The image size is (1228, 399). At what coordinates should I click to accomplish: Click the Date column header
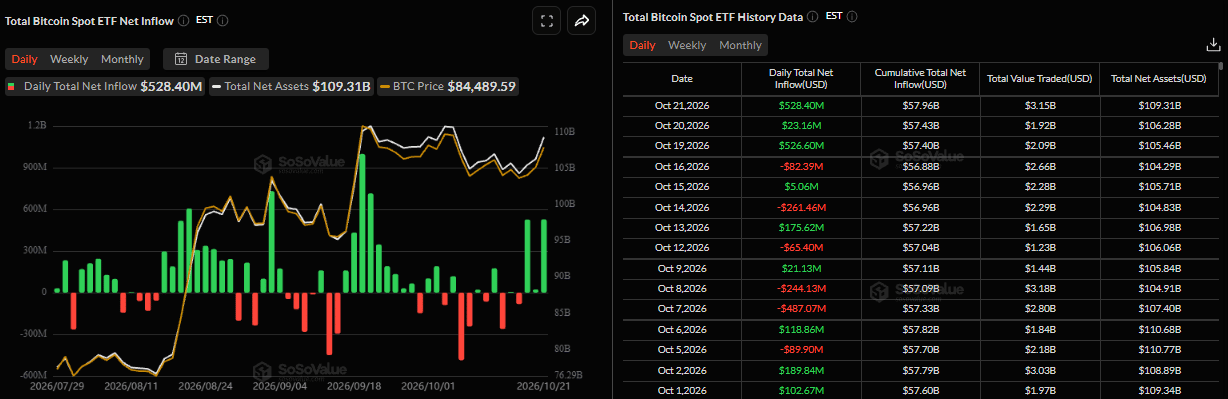coord(682,78)
